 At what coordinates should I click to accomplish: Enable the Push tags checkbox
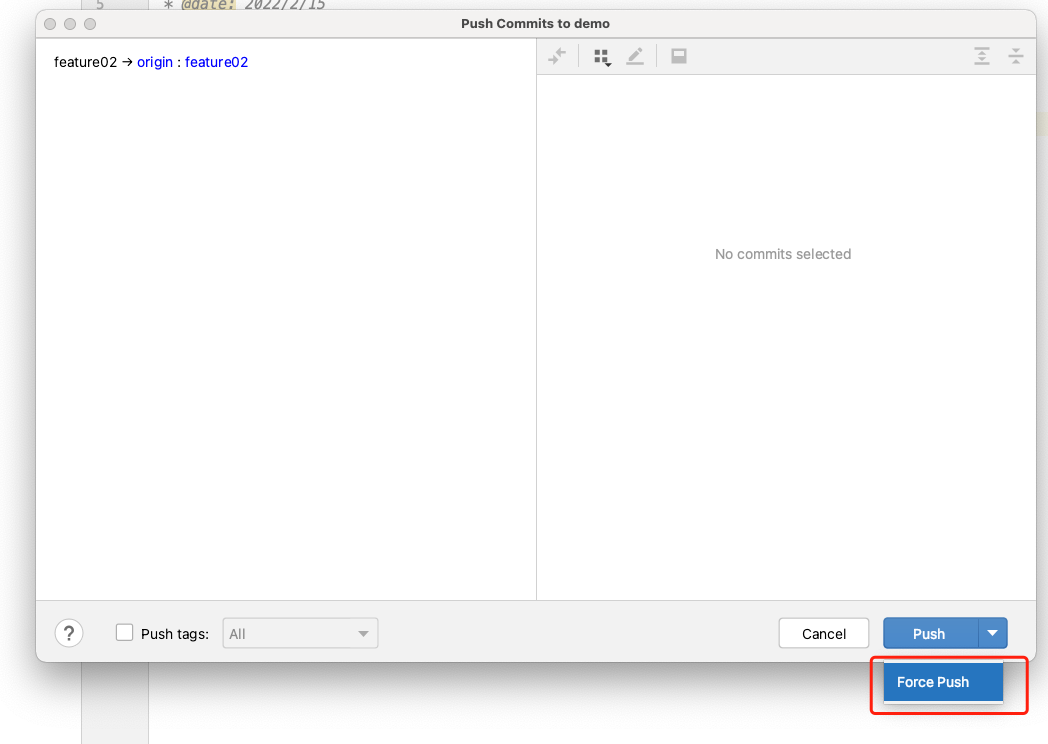124,632
